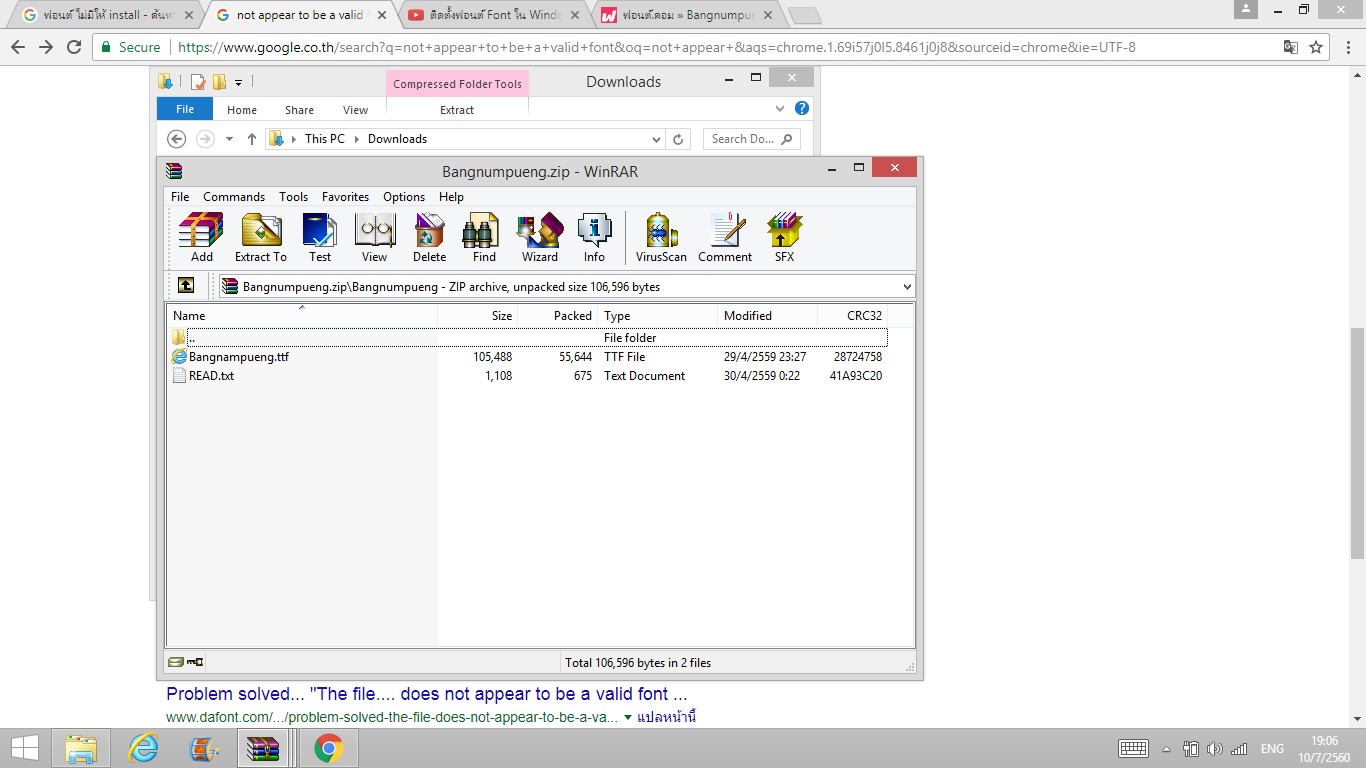The height and width of the screenshot is (768, 1366).
Task: Click the disk icon in WinRAR status bar
Action: point(176,662)
